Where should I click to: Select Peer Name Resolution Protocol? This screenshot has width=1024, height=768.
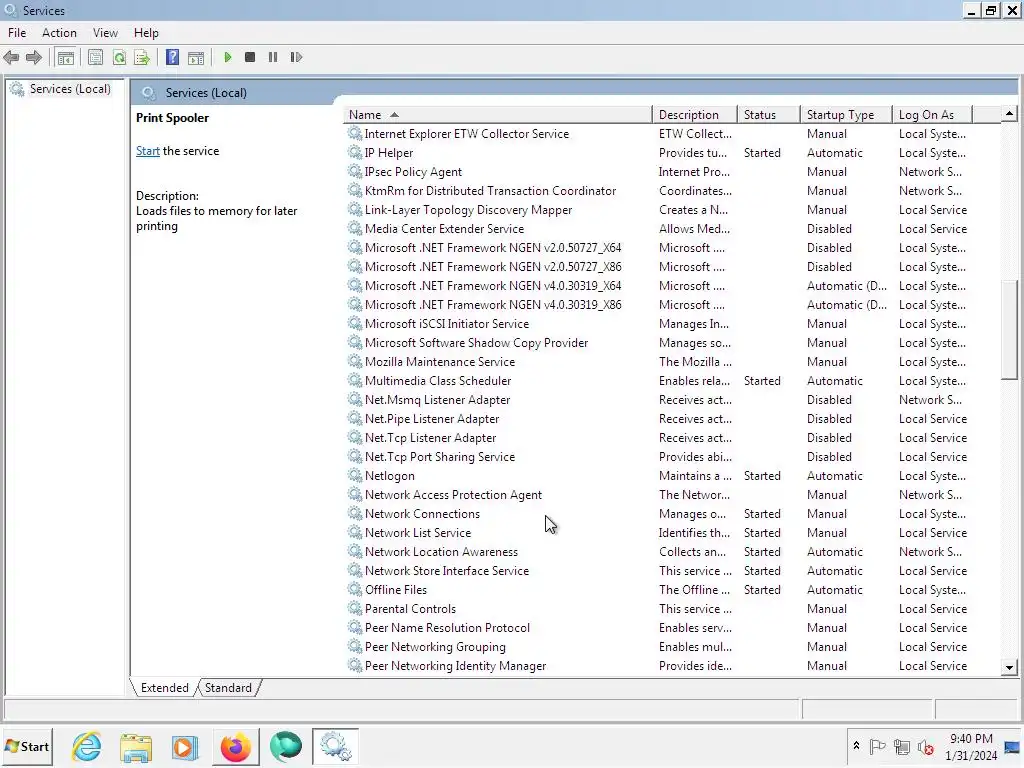(447, 628)
